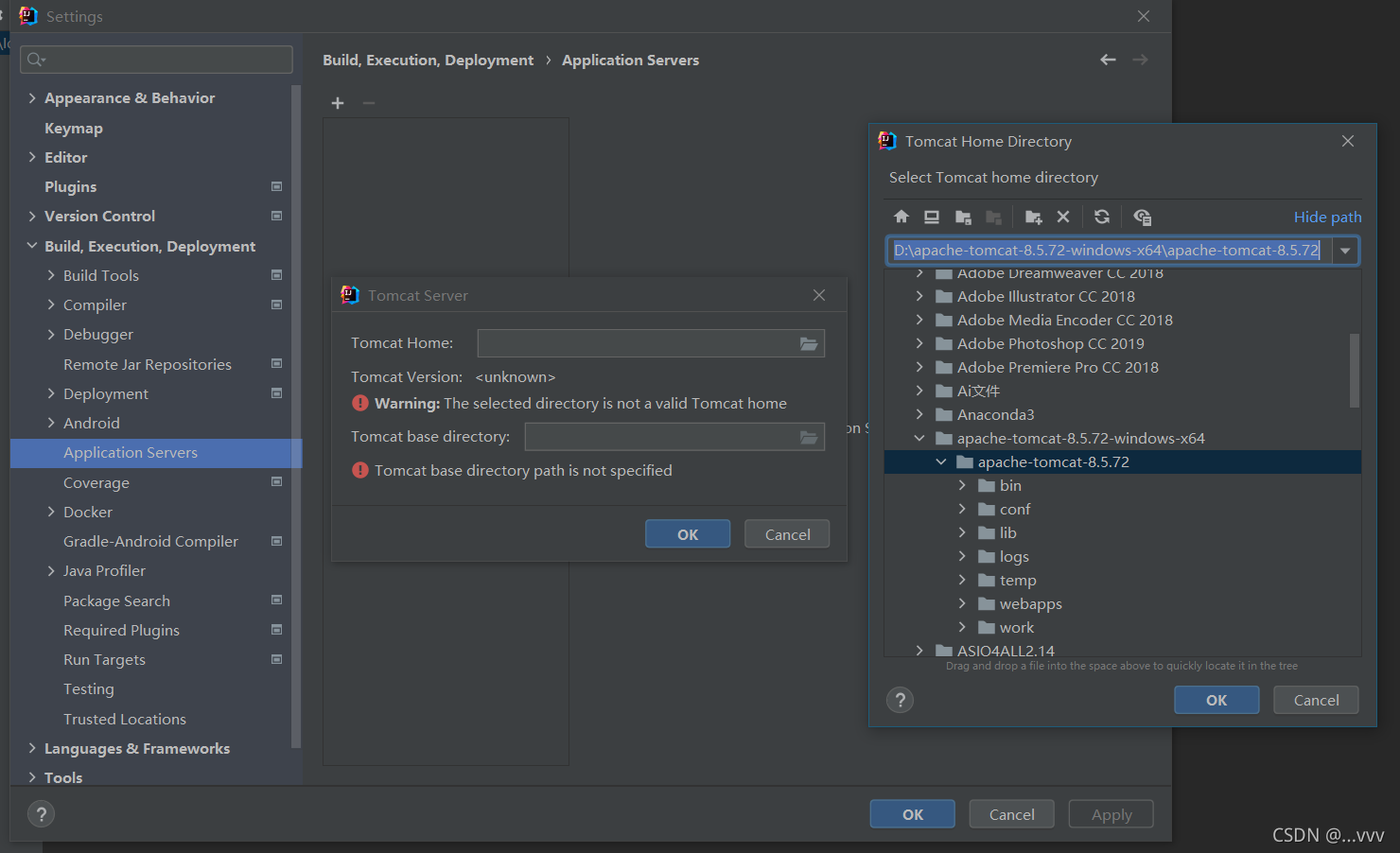This screenshot has height=853, width=1400.
Task: Click project-level marker icon beside Coverage
Action: coord(277,482)
